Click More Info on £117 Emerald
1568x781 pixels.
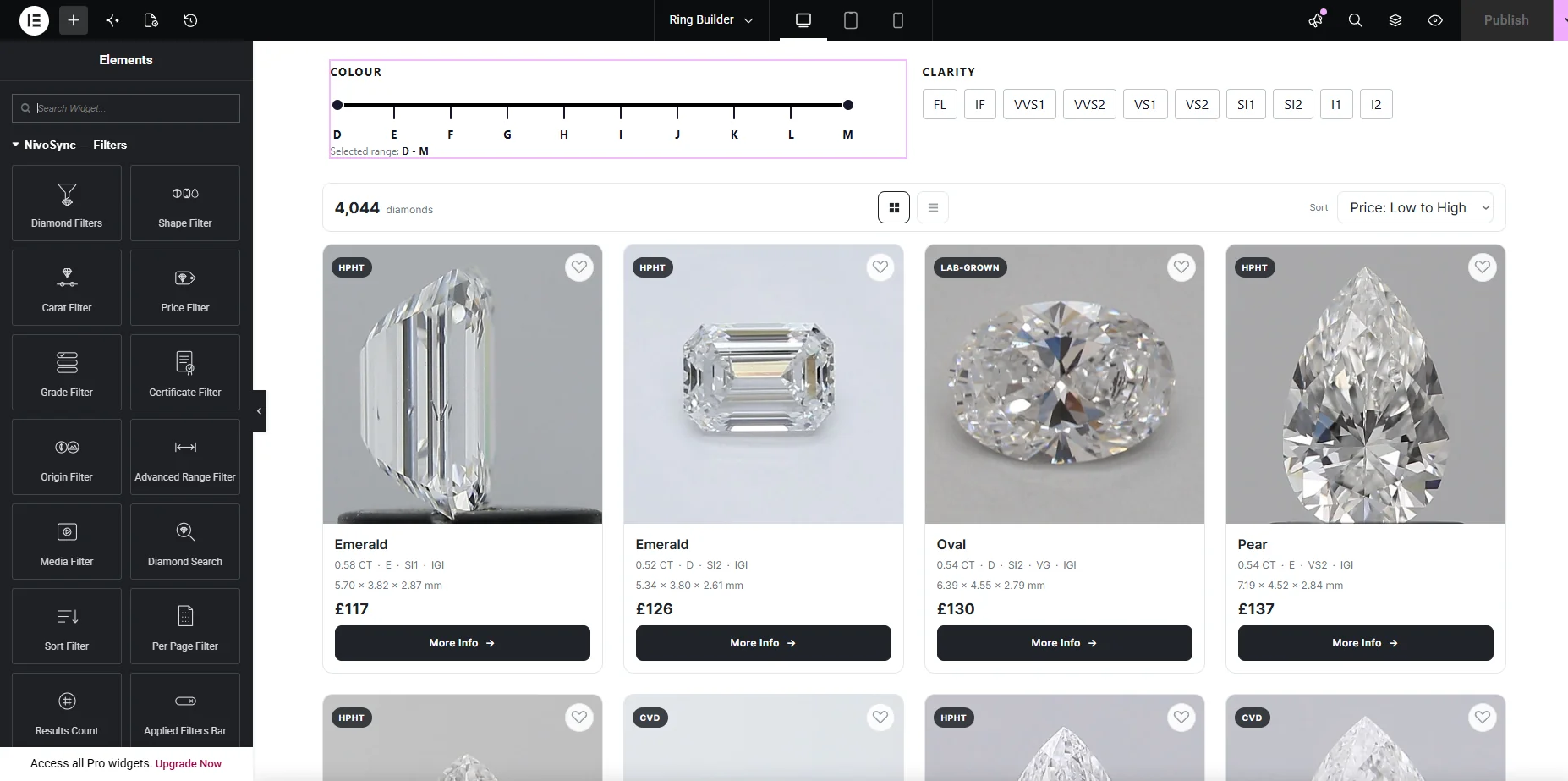click(x=463, y=643)
